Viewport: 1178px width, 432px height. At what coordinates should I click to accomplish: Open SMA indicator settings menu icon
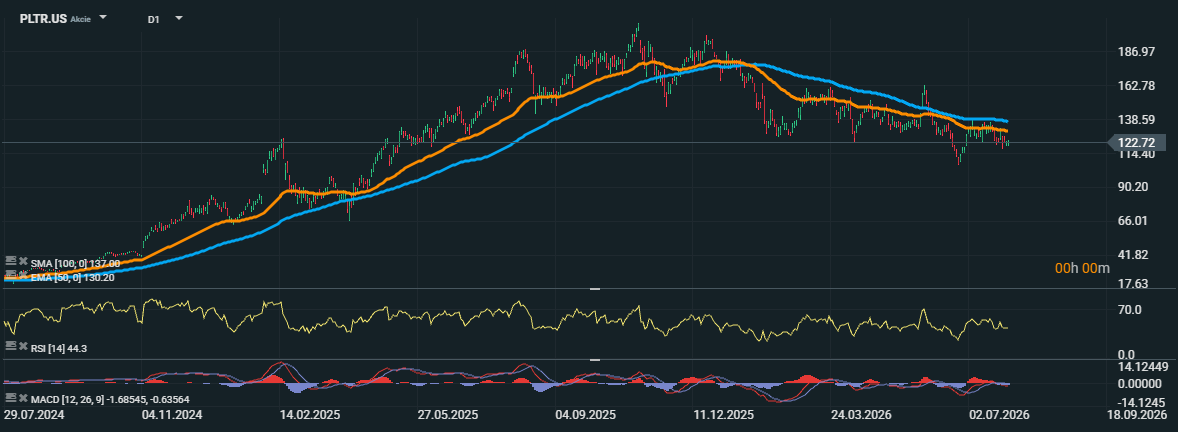pos(11,261)
